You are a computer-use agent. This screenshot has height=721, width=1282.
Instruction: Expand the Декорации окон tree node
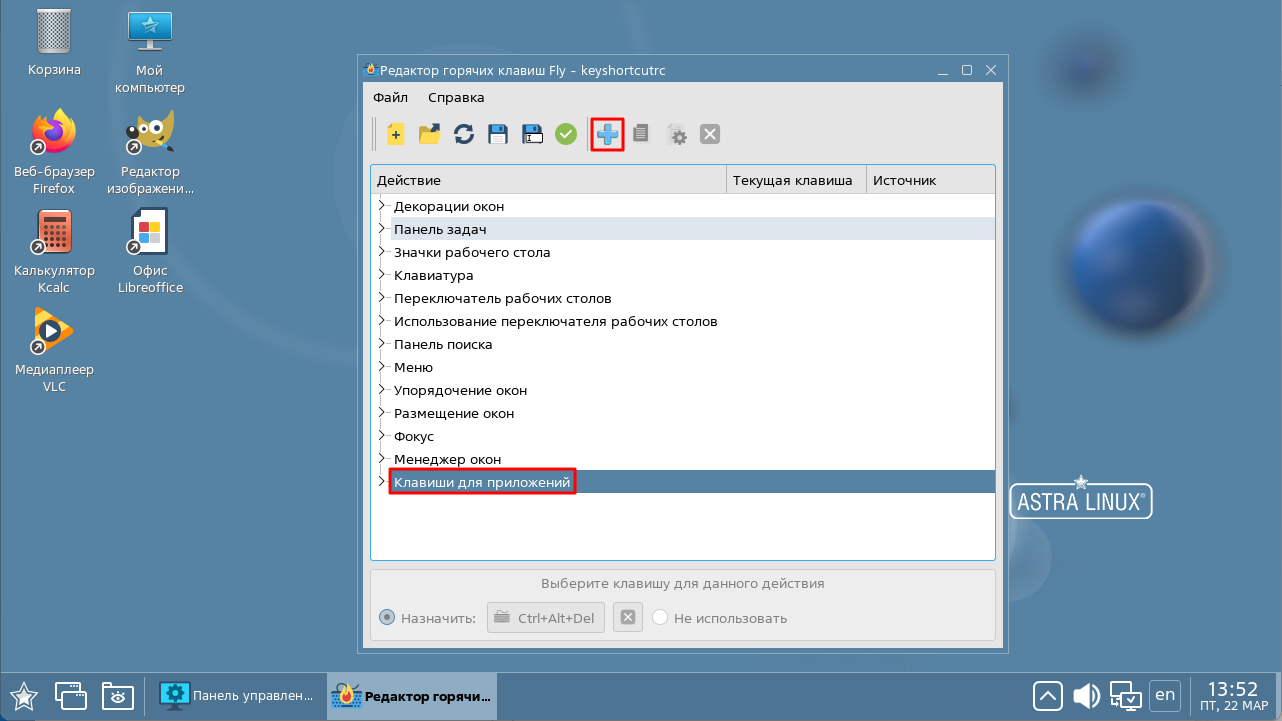coord(381,206)
